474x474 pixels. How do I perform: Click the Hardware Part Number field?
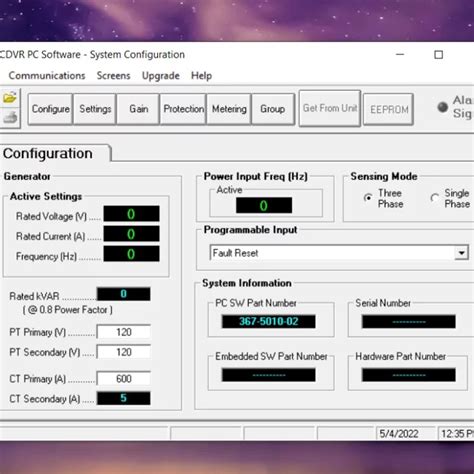409,375
